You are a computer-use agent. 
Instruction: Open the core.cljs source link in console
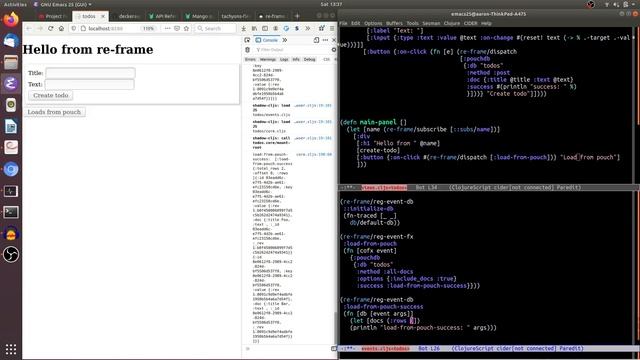tap(314, 155)
